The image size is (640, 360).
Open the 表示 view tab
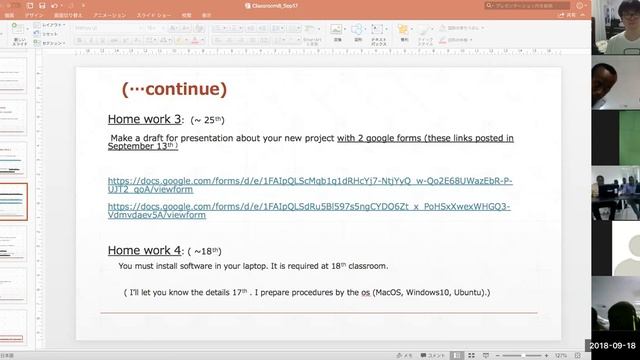207,15
